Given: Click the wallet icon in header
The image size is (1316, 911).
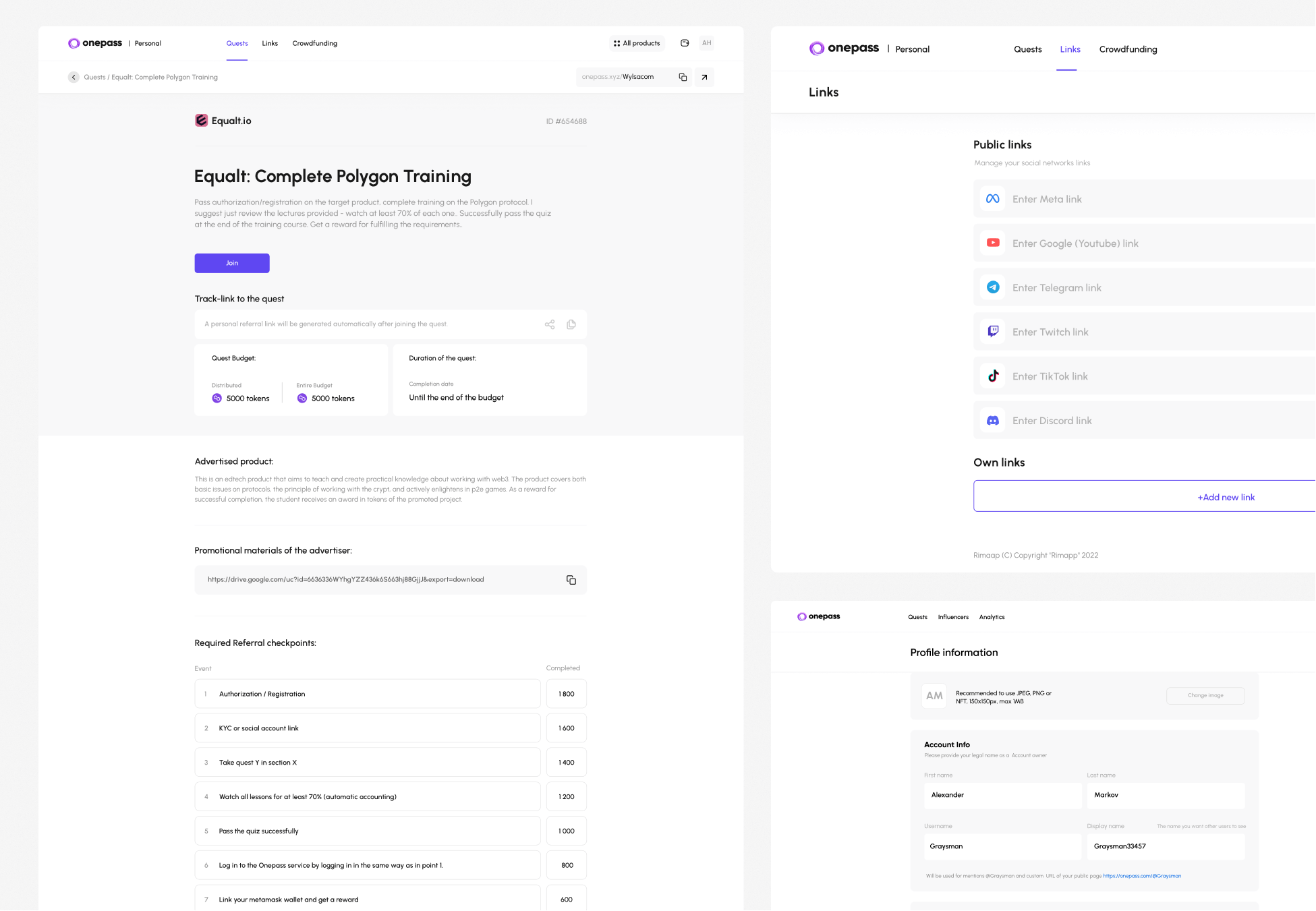Looking at the screenshot, I should 685,43.
